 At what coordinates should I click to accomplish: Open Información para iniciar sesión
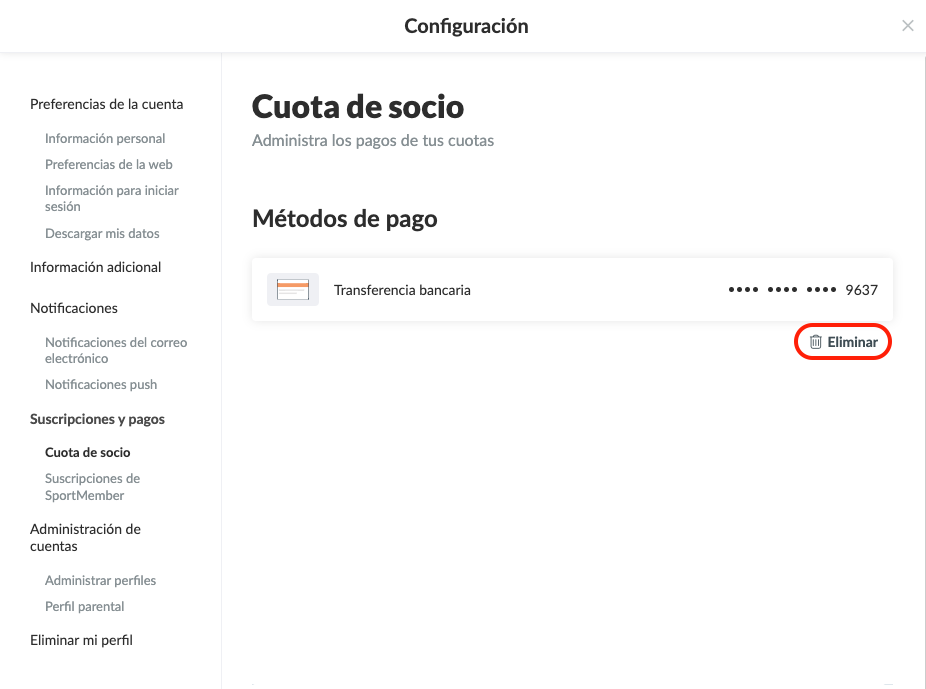coord(111,198)
